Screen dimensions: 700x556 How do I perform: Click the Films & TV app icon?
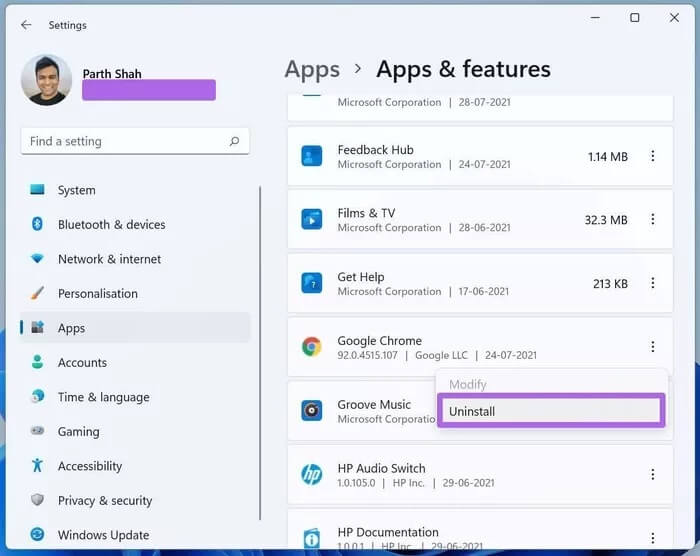(x=312, y=219)
